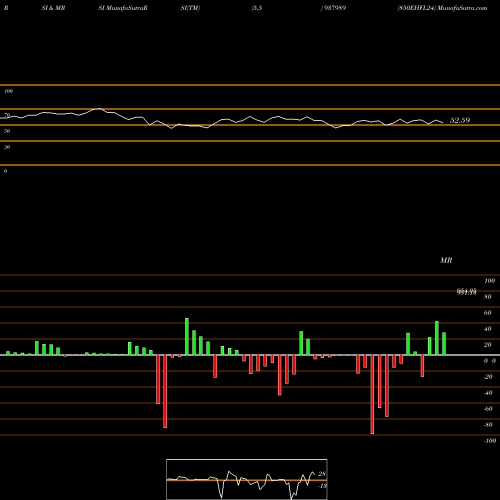
Task: Click the 937989 code in header
Action: 335,8
